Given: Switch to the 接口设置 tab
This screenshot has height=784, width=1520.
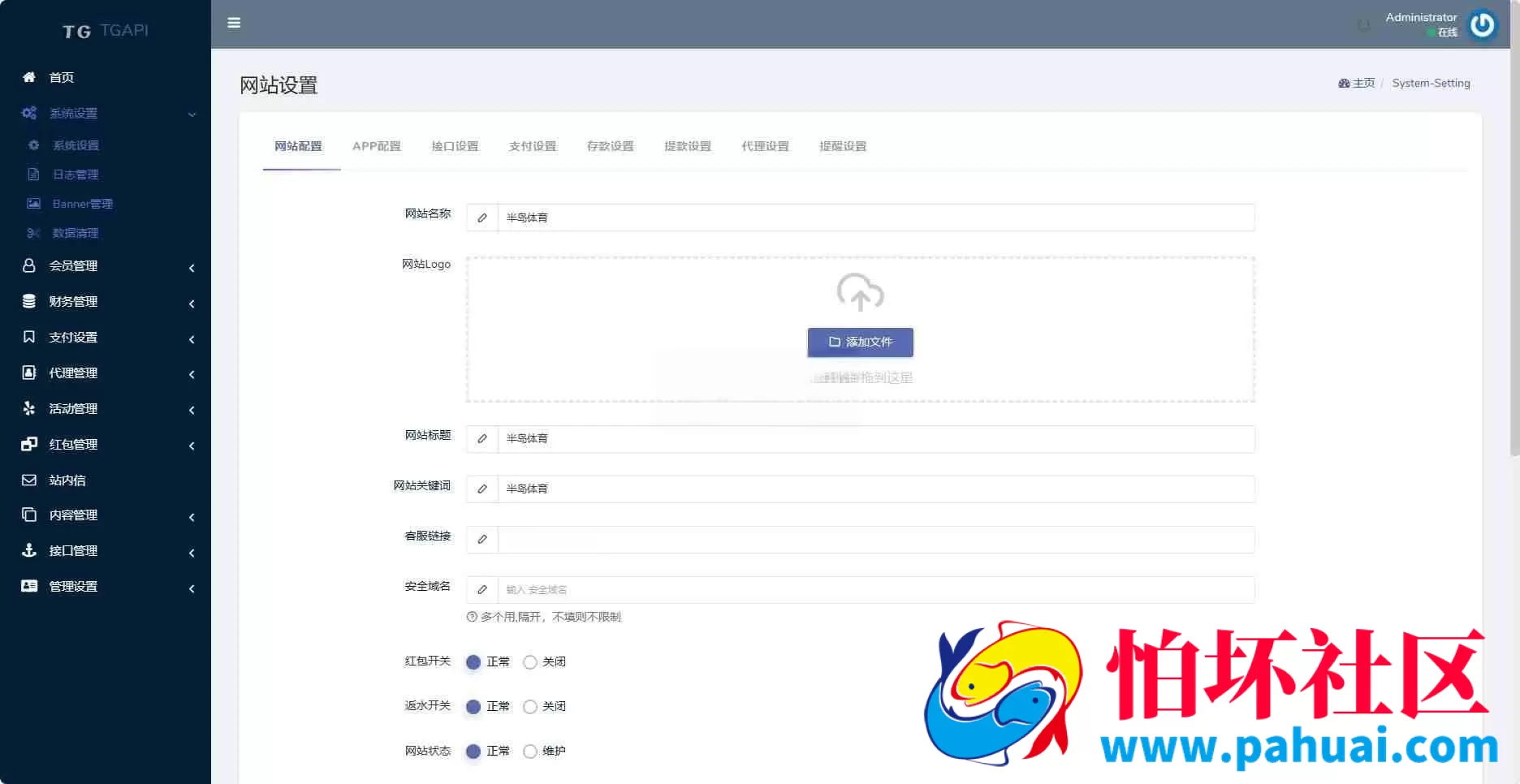Looking at the screenshot, I should [455, 146].
